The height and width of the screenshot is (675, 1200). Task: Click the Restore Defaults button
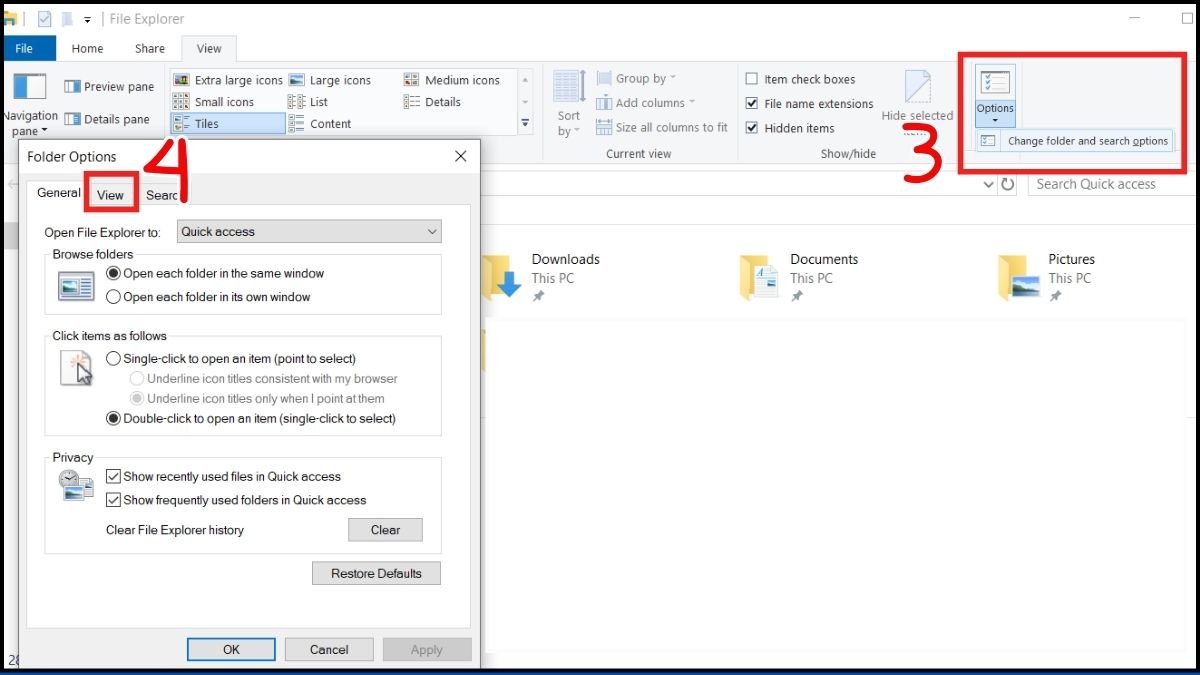pyautogui.click(x=376, y=573)
